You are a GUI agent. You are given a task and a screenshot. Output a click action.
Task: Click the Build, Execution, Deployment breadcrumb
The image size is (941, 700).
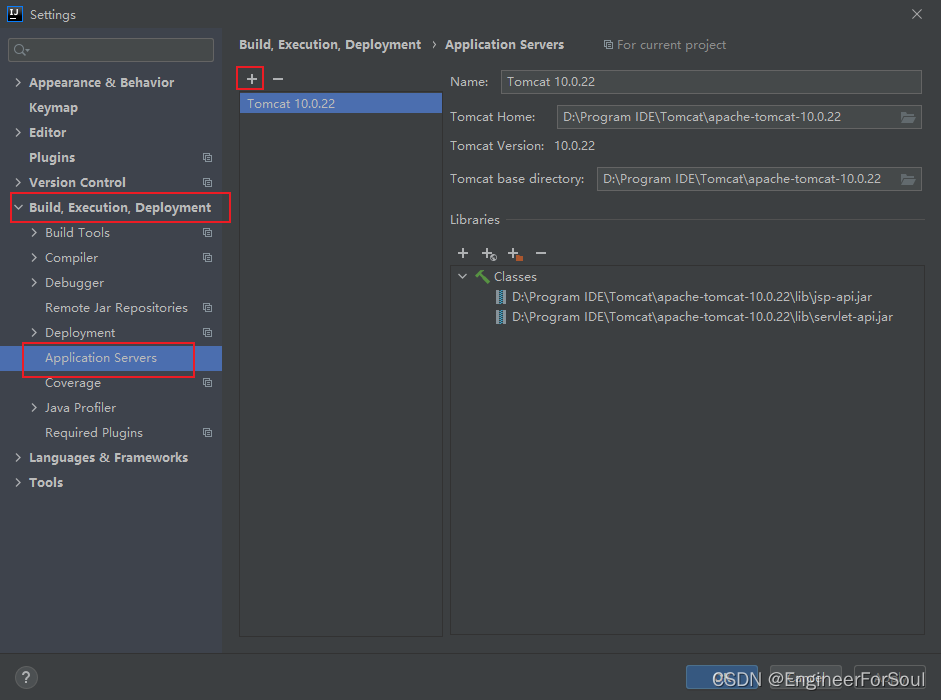[x=330, y=45]
